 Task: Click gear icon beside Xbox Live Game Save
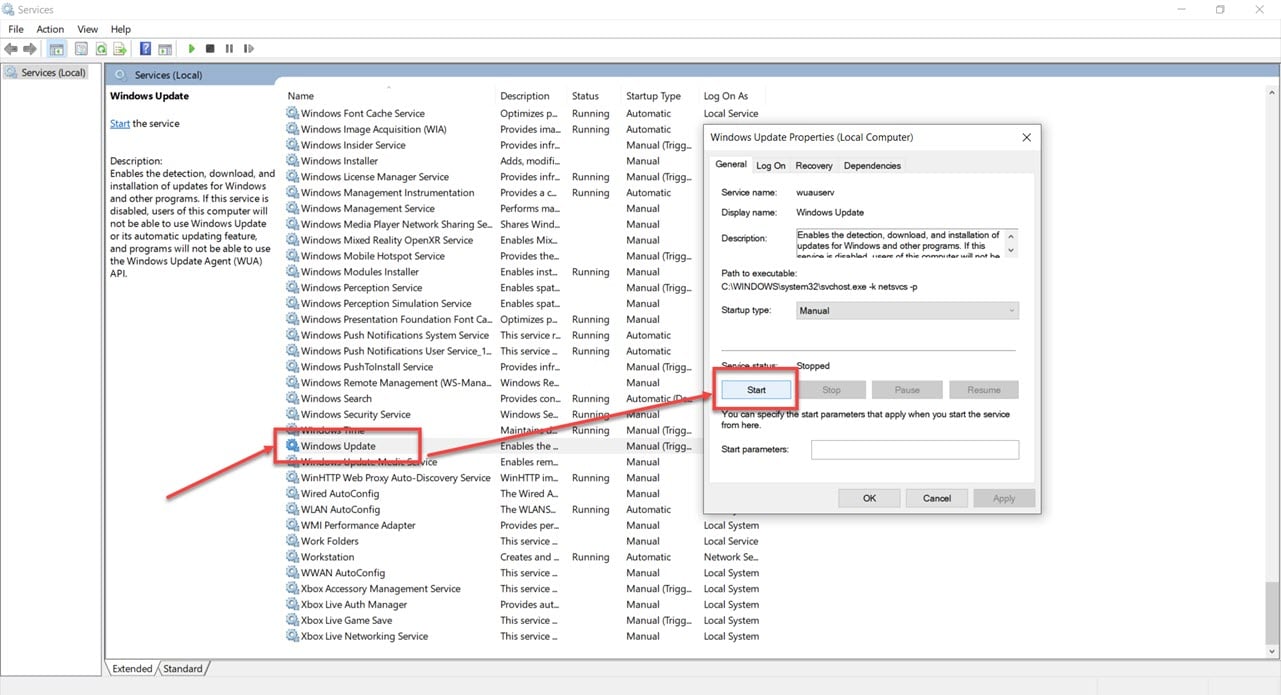[x=293, y=621]
